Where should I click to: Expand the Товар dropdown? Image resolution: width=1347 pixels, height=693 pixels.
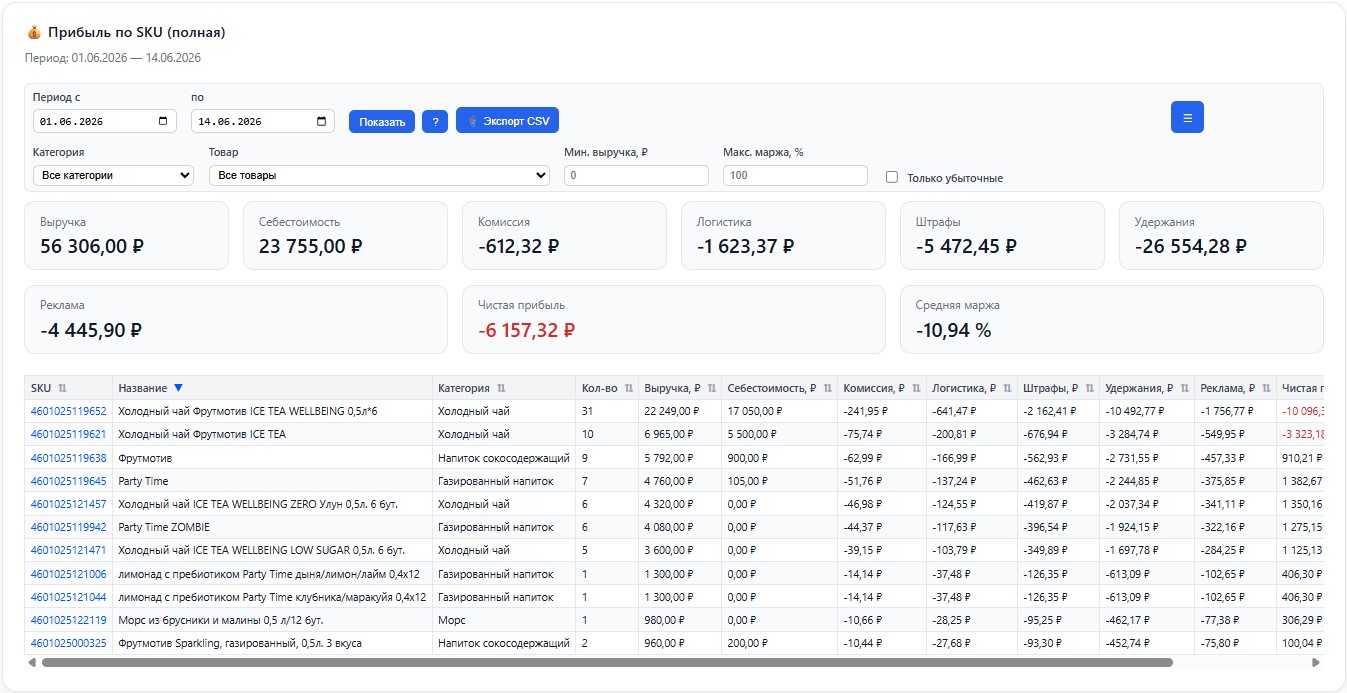[x=379, y=175]
